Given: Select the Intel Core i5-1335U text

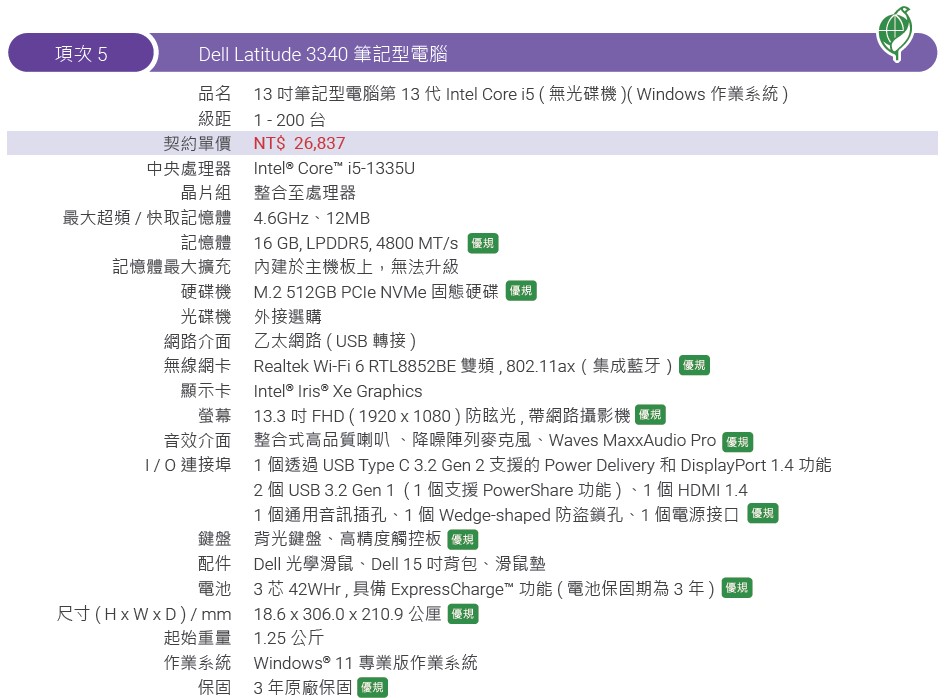Looking at the screenshot, I should (334, 168).
